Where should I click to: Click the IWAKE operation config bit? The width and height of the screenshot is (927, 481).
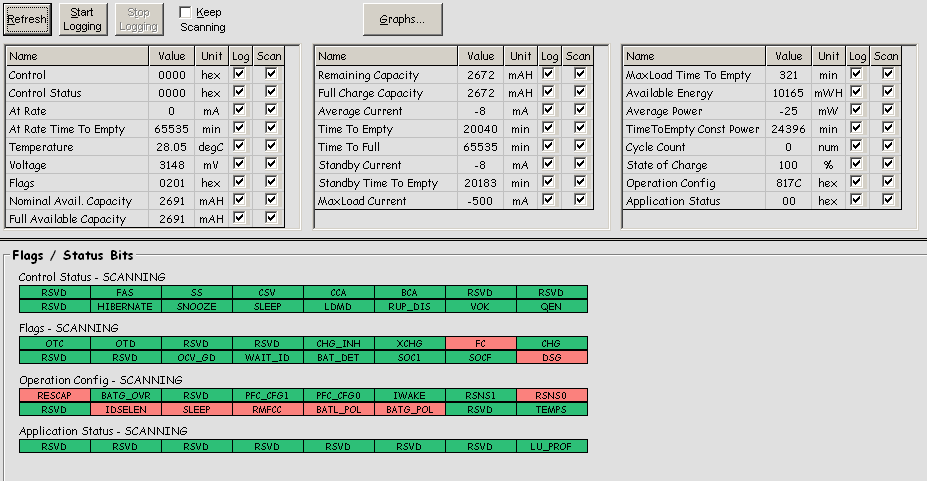[410, 395]
